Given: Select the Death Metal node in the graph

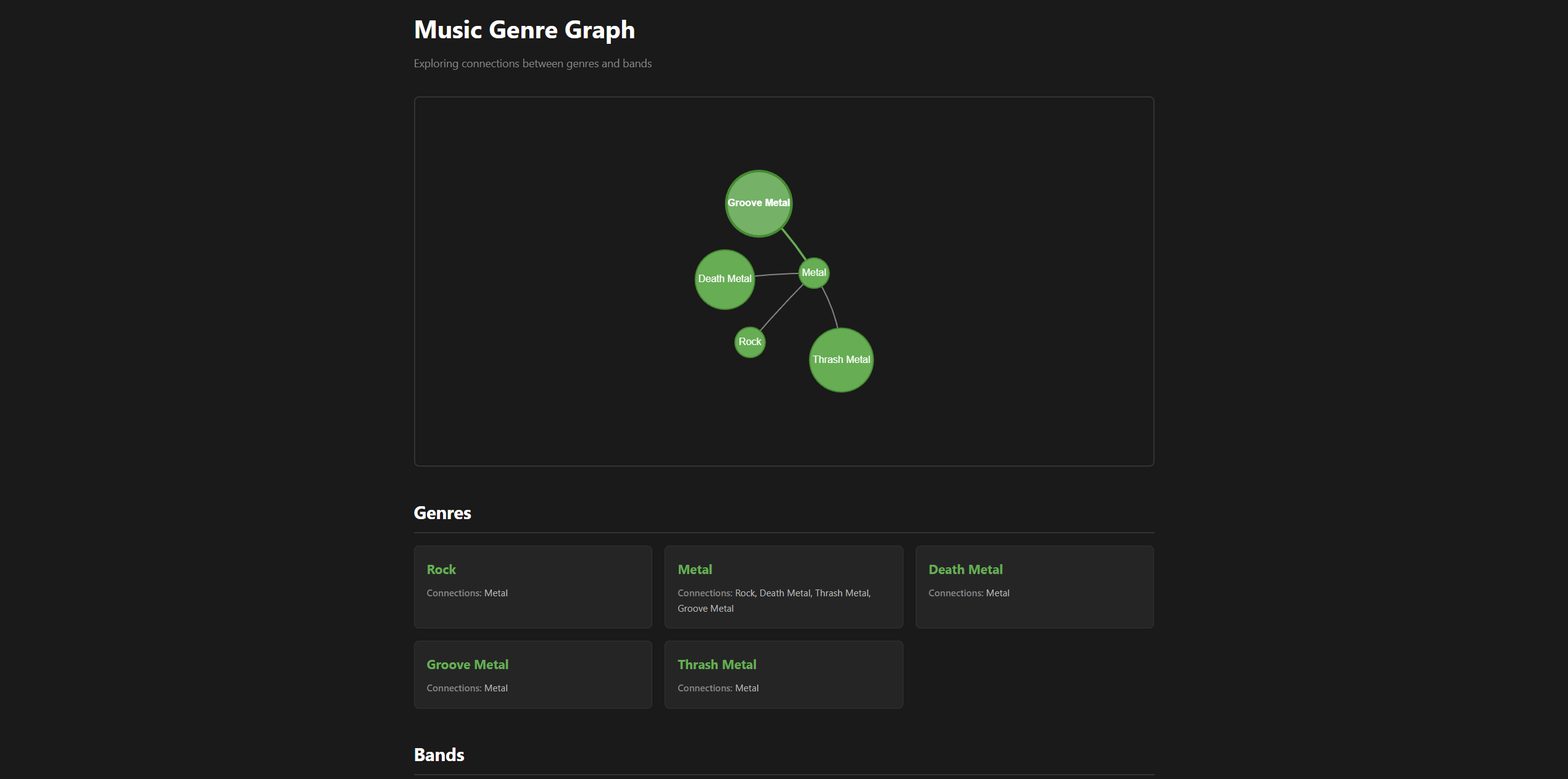Looking at the screenshot, I should [x=724, y=279].
